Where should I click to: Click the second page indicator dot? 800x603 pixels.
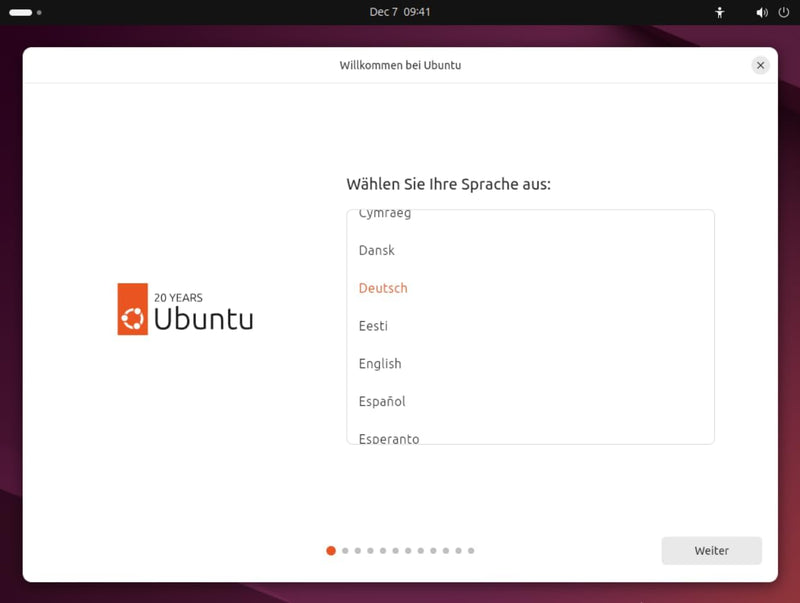pos(345,550)
